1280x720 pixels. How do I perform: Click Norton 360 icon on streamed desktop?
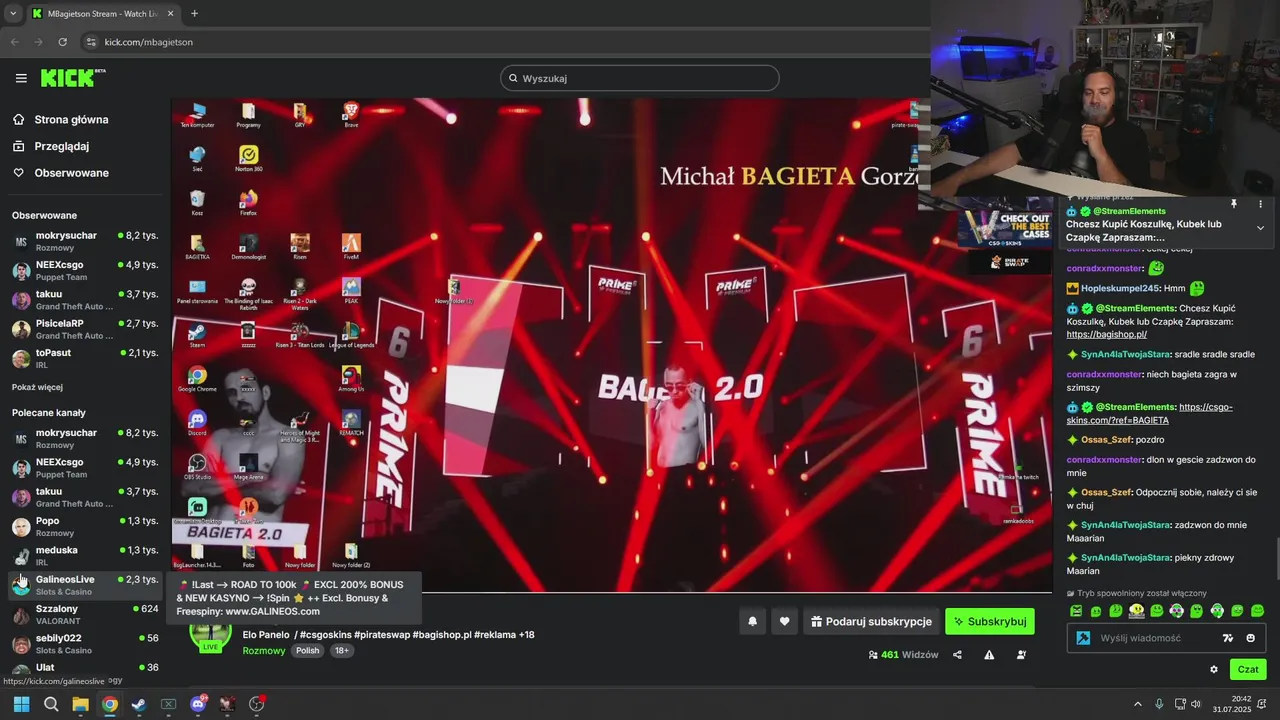tap(248, 158)
